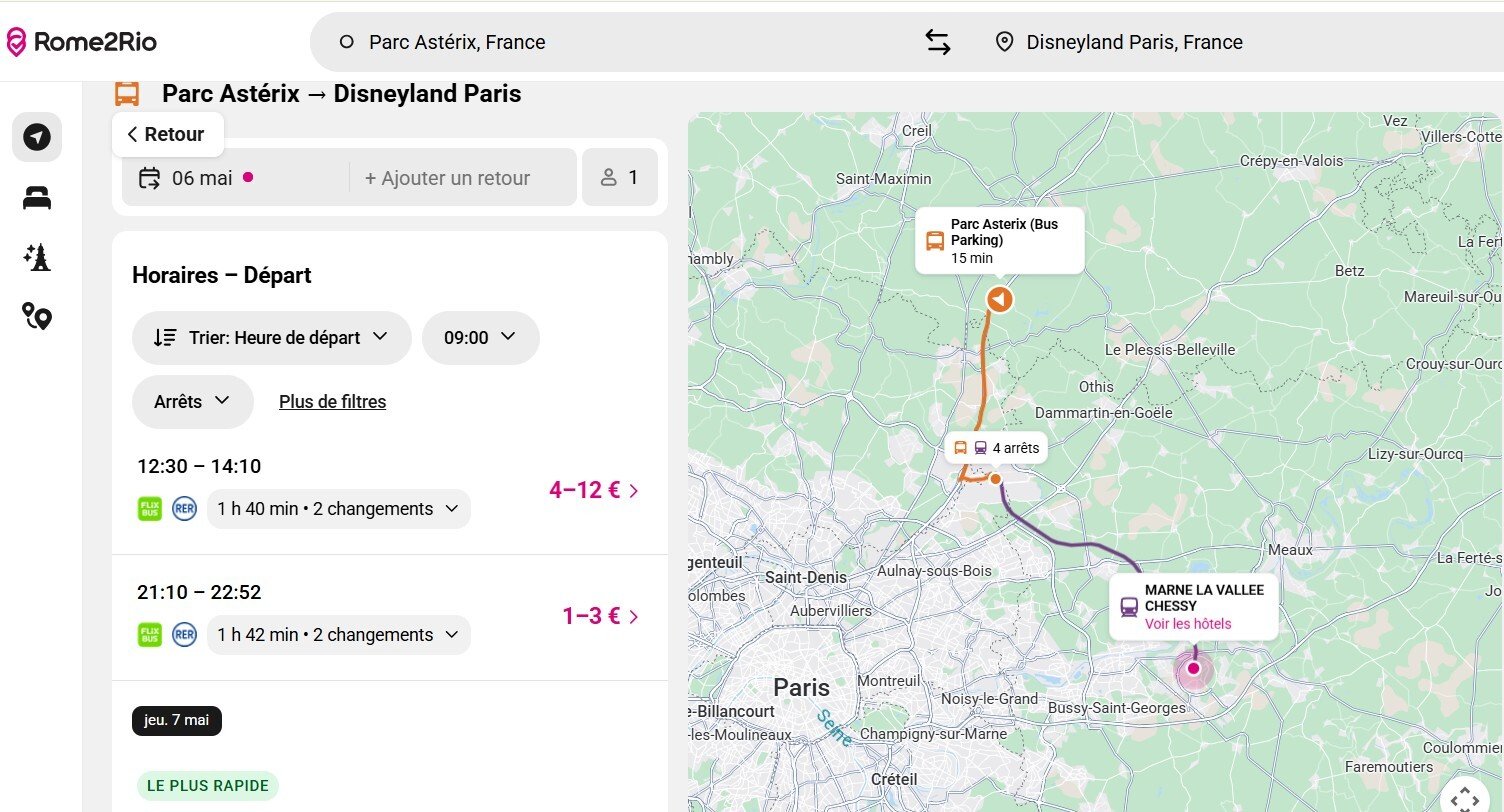This screenshot has width=1504, height=812.
Task: Click the calendar icon next to 06 mai
Action: pyautogui.click(x=149, y=178)
